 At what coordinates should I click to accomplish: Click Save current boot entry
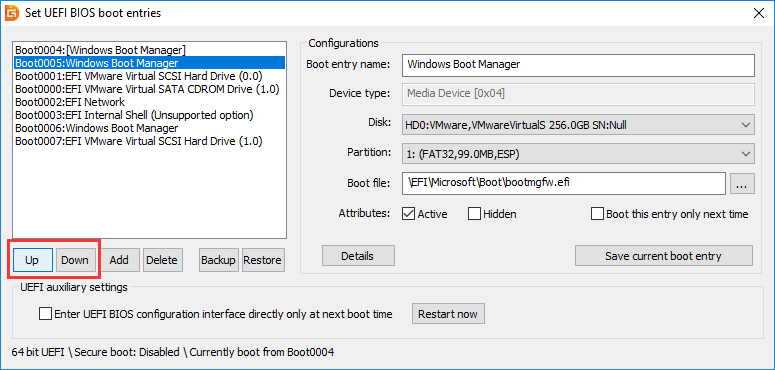[663, 256]
